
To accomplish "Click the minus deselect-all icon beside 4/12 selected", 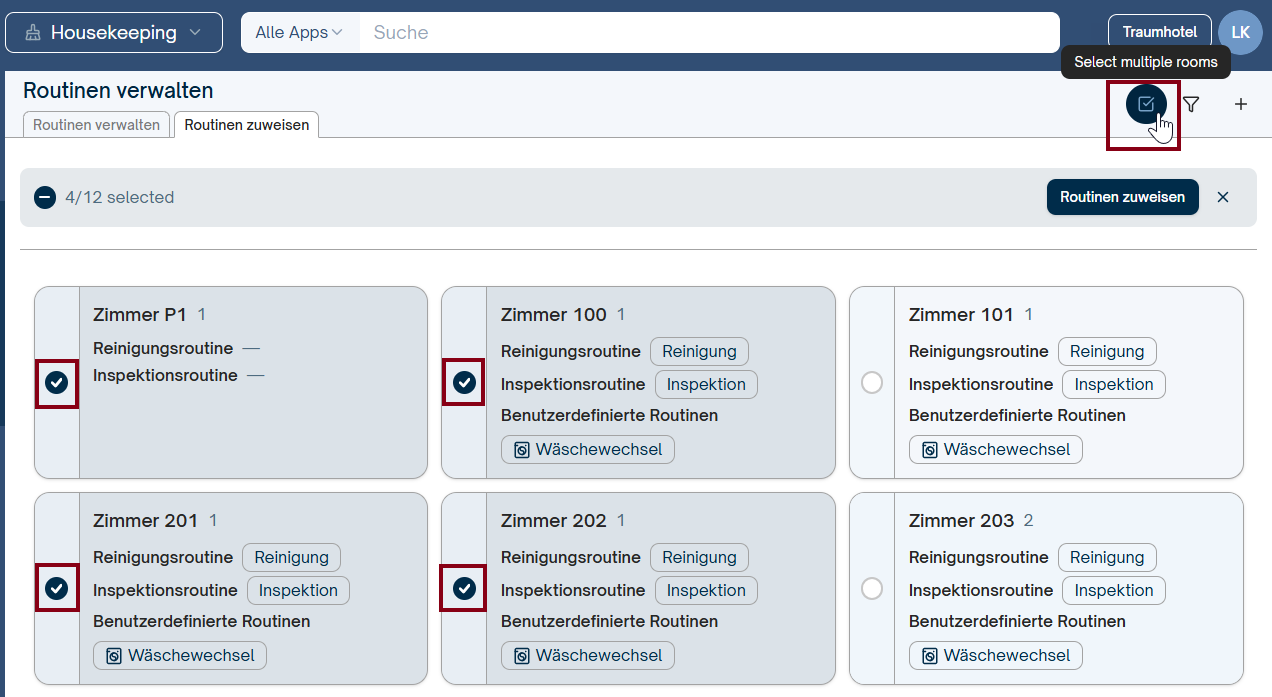I will pyautogui.click(x=45, y=197).
